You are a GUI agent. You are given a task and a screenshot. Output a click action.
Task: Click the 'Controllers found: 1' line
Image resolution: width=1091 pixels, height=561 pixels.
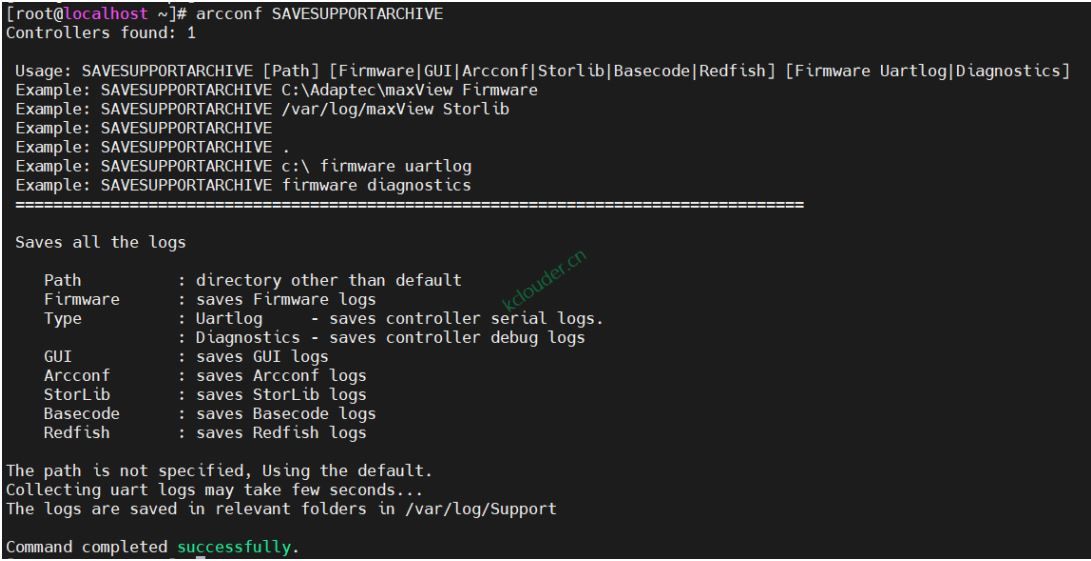[101, 33]
